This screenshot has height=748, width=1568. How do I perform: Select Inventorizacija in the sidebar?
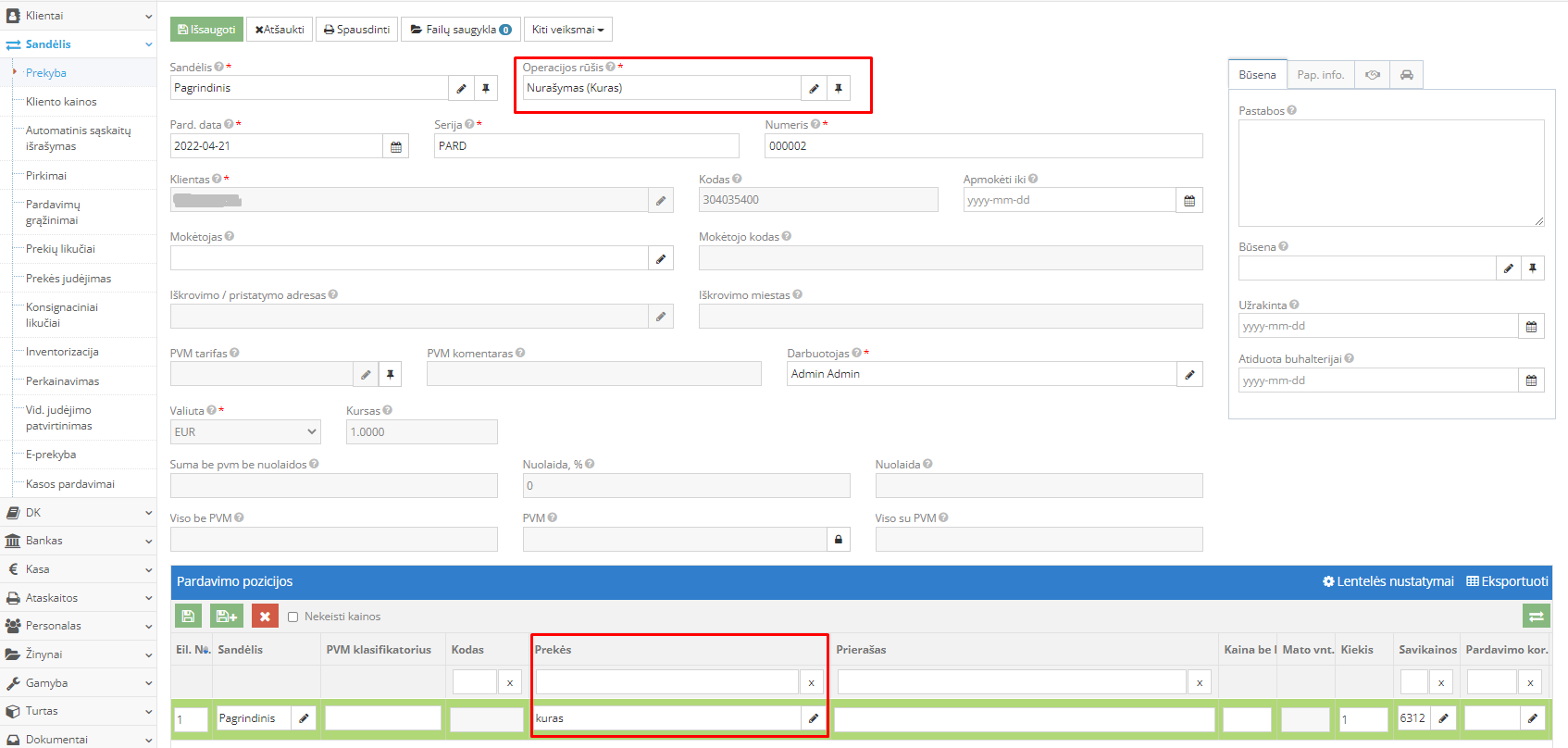[x=62, y=352]
